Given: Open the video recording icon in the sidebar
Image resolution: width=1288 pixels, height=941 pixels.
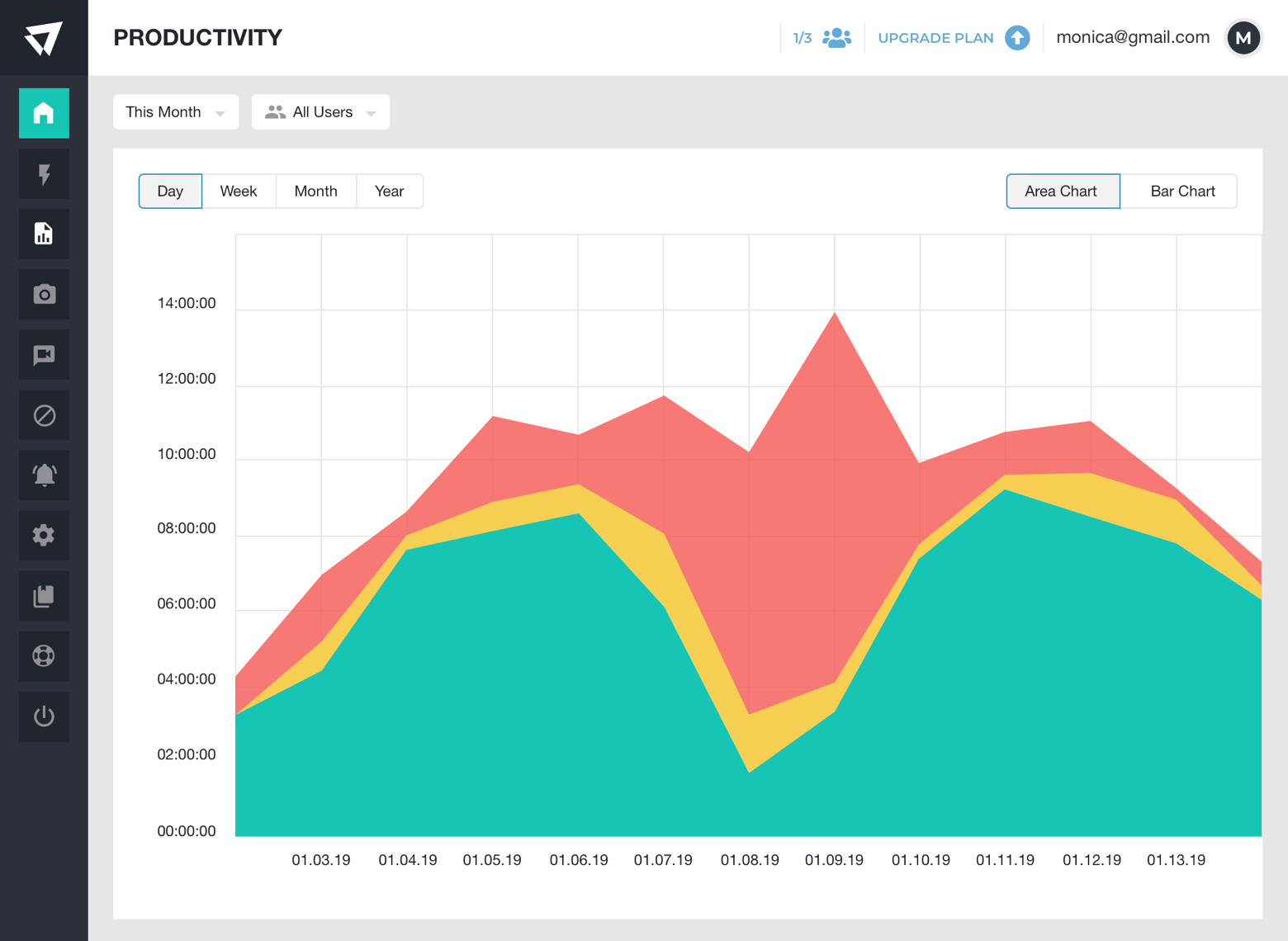Looking at the screenshot, I should (44, 355).
